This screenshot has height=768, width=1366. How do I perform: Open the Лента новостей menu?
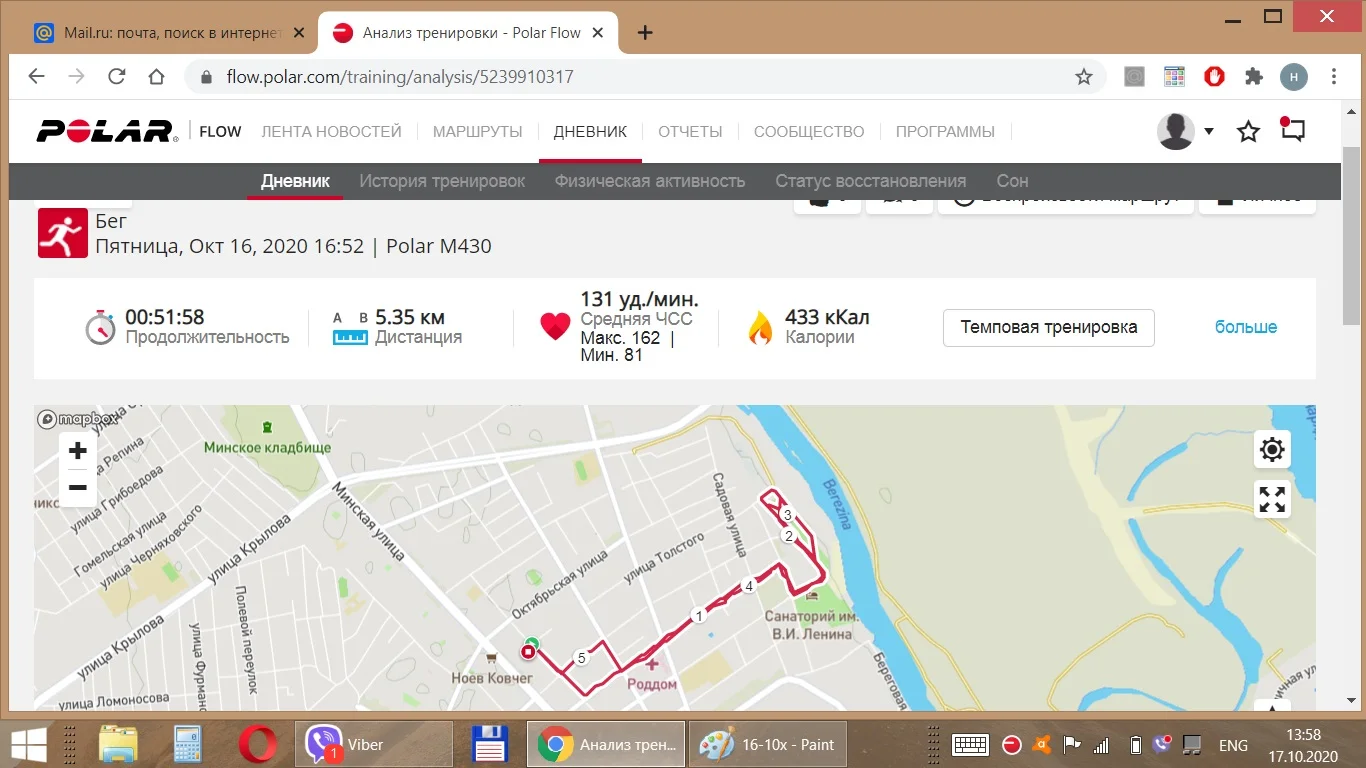[x=331, y=131]
